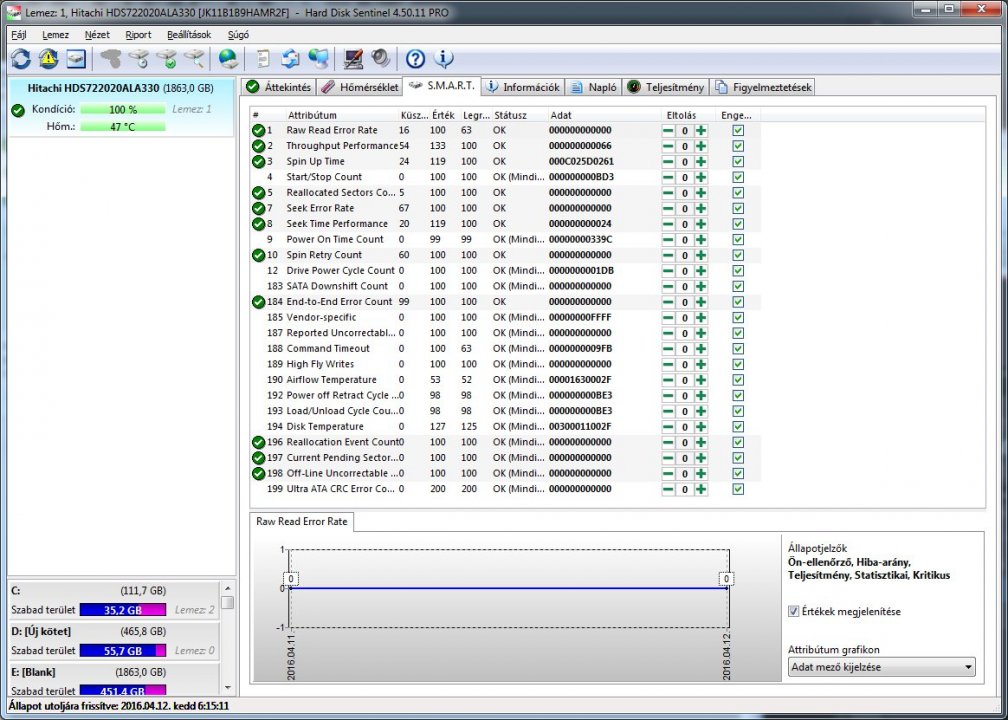This screenshot has width=1008, height=720.
Task: Click the document page toolbar icon
Action: point(262,59)
